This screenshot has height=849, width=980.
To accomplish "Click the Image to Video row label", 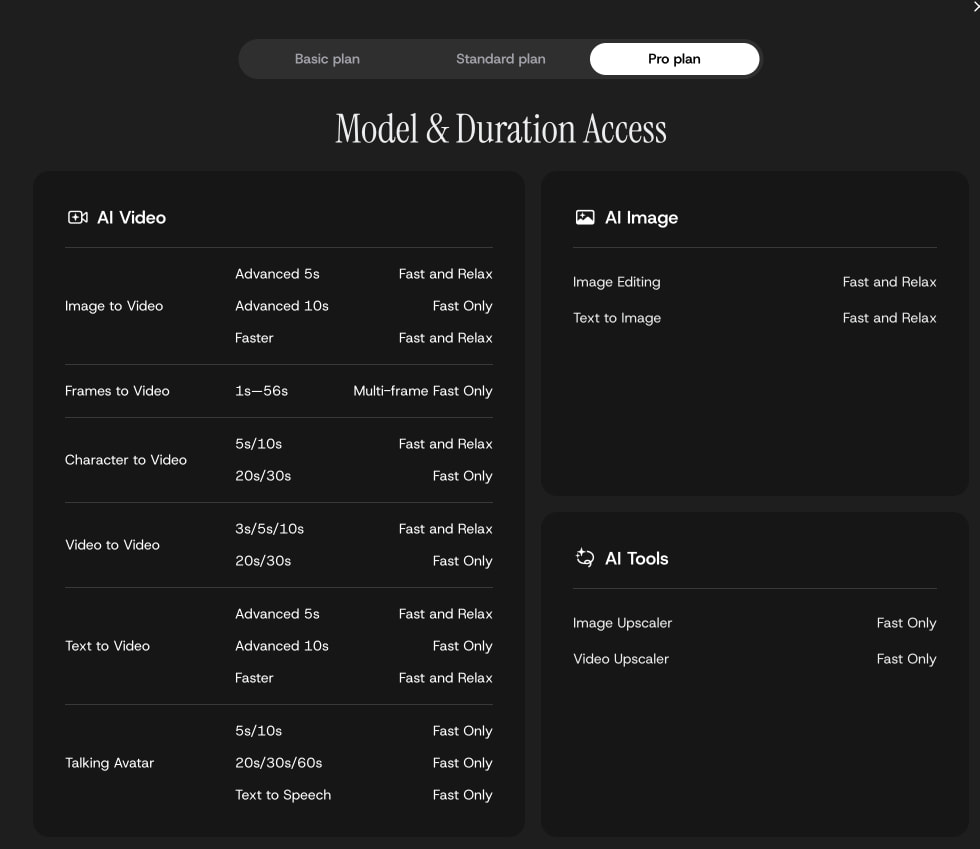I will pos(114,306).
